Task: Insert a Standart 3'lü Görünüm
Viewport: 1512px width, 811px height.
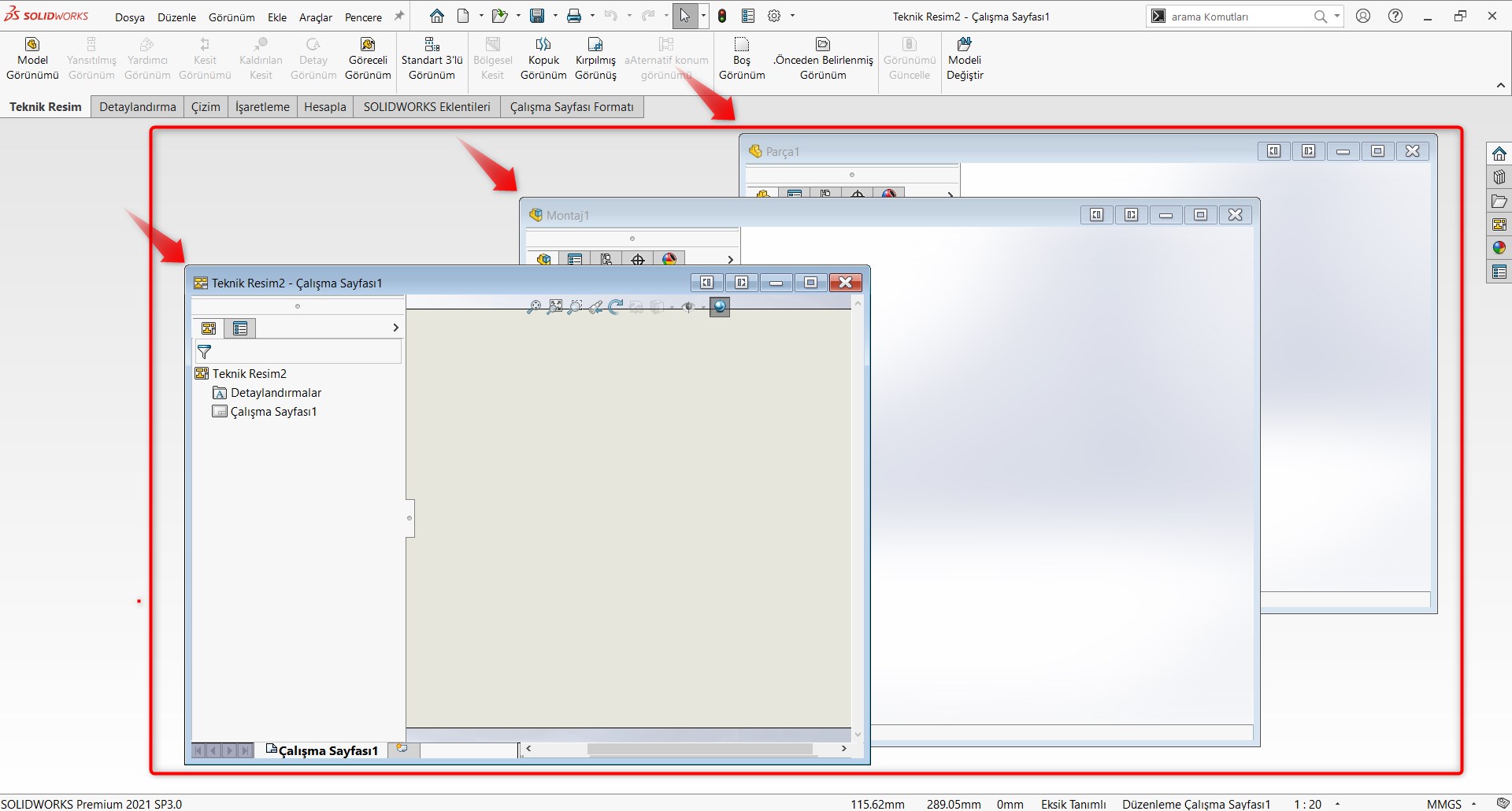Action: click(x=432, y=59)
